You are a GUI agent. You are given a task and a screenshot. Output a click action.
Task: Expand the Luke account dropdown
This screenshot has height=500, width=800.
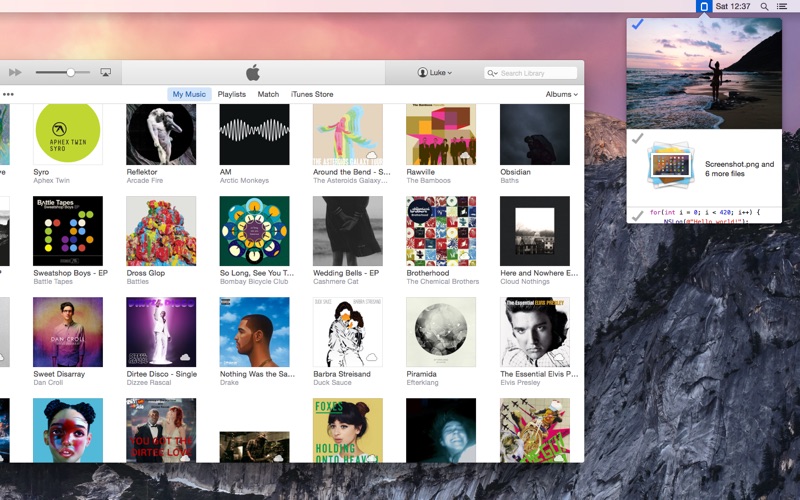tap(435, 72)
